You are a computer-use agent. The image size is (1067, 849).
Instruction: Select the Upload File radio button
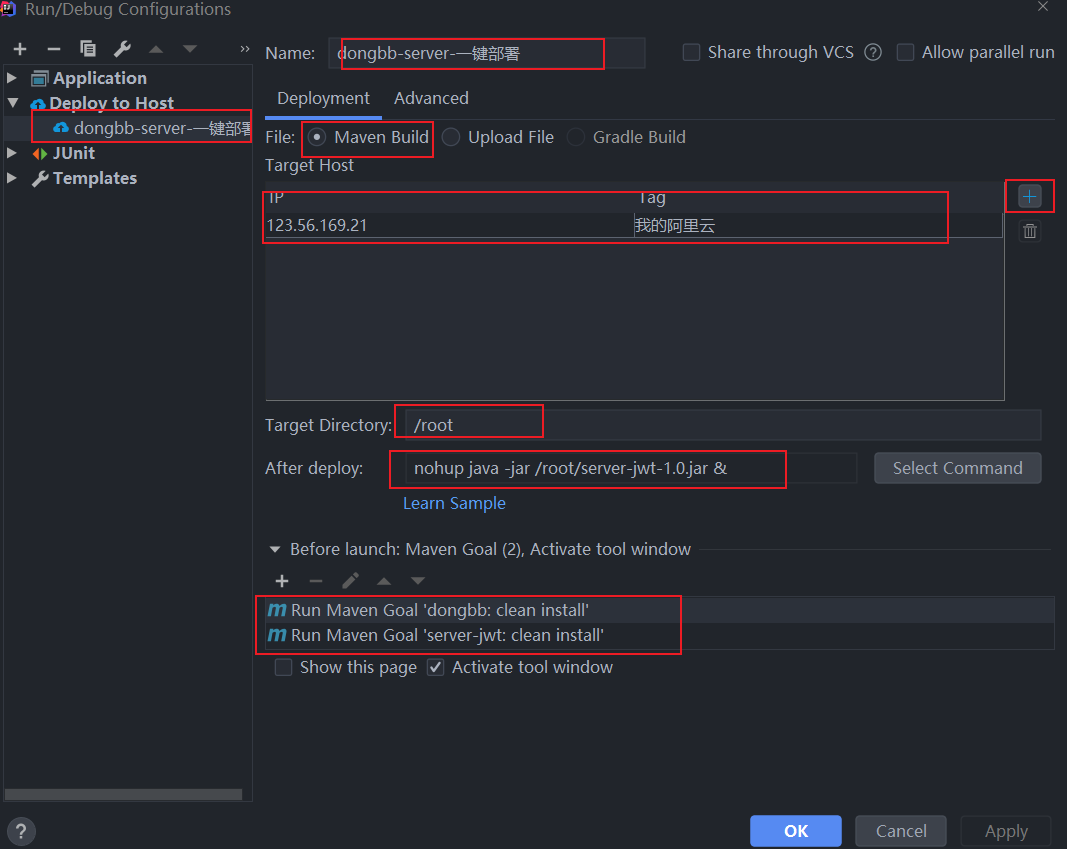[x=452, y=138]
